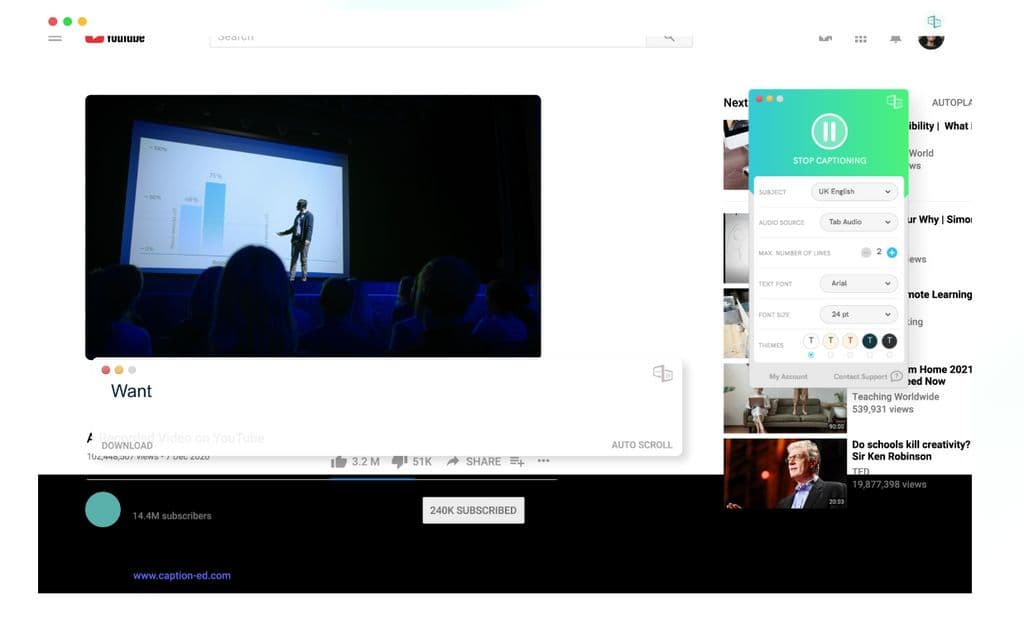The height and width of the screenshot is (618, 1024).
Task: Select the peach theme swatch
Action: tap(850, 340)
